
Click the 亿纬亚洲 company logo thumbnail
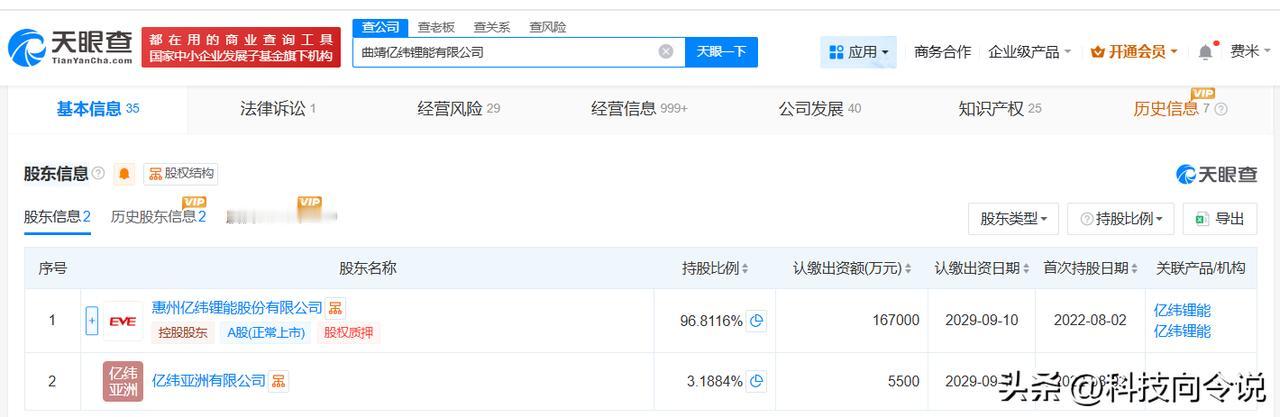click(x=123, y=381)
